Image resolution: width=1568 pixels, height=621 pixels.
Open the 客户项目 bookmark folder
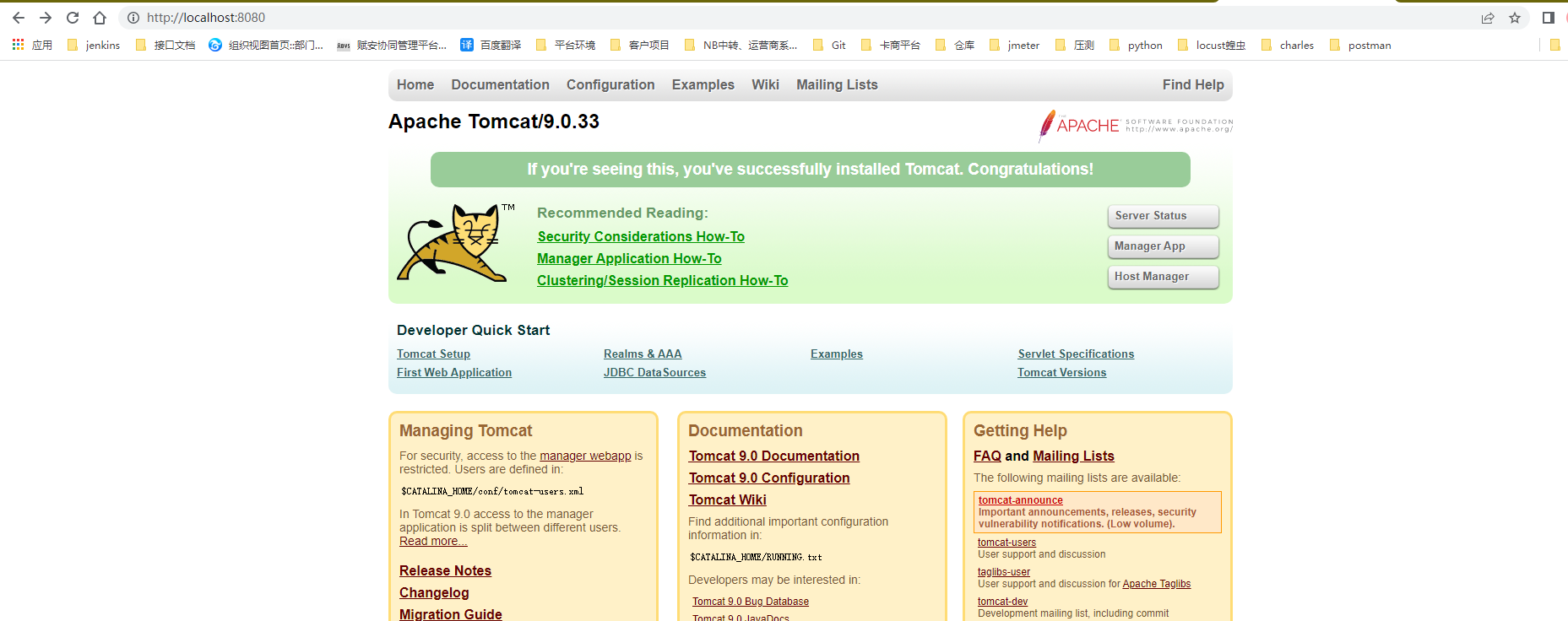pos(640,45)
